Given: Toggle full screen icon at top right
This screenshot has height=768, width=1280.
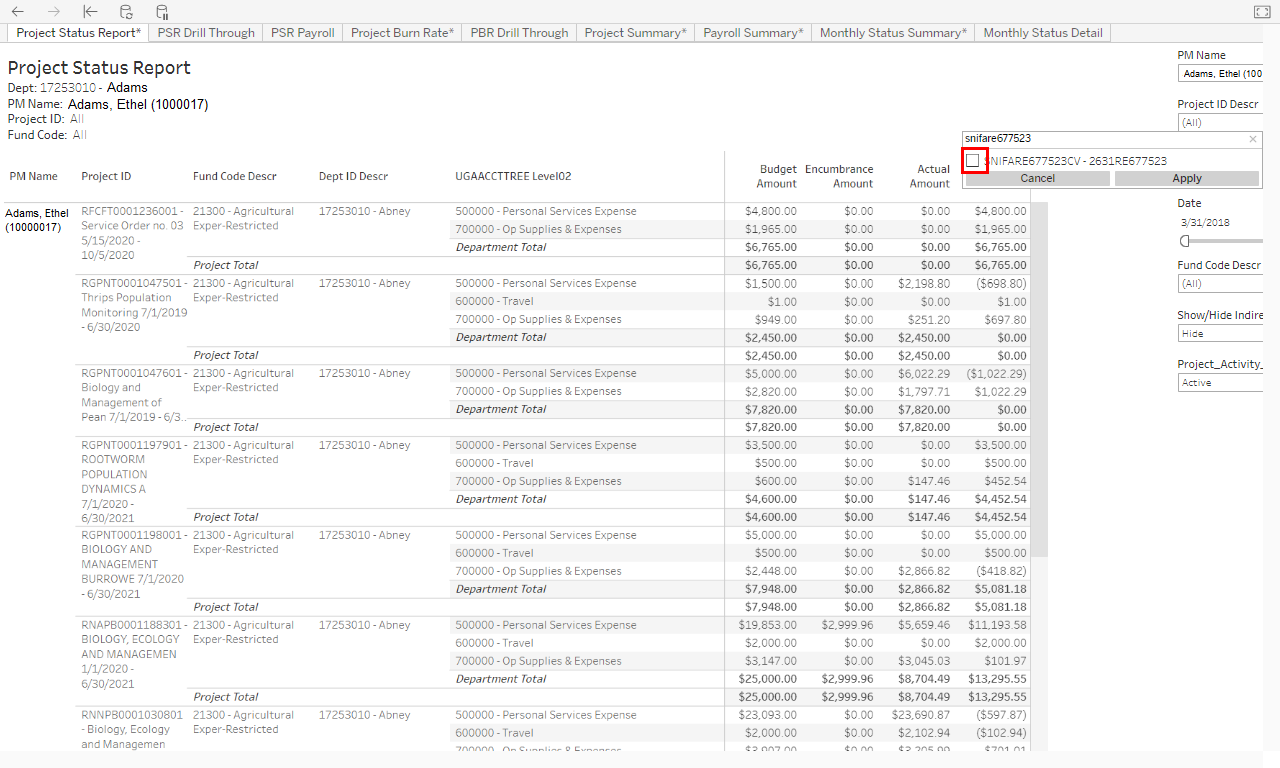Looking at the screenshot, I should [1261, 12].
